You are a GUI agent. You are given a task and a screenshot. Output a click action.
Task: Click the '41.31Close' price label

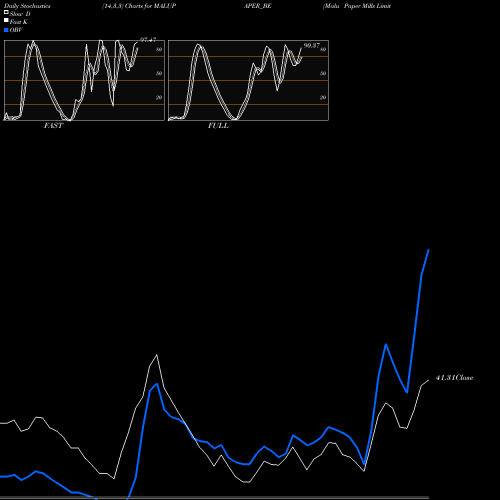(454, 378)
